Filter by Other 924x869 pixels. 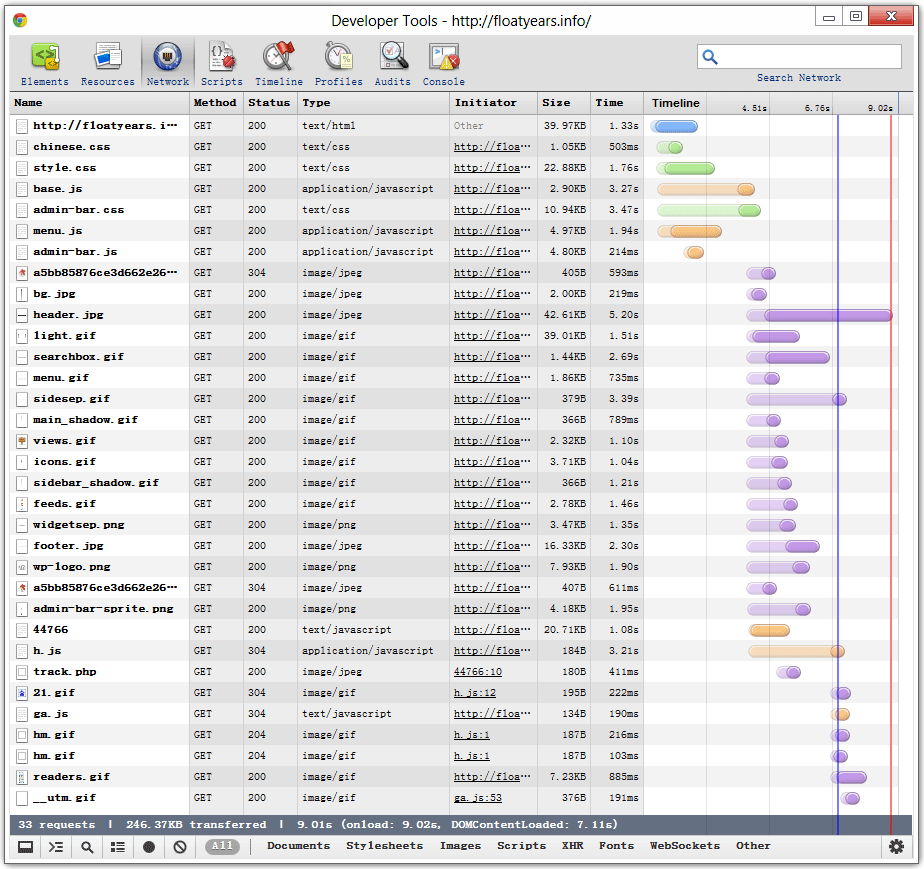pyautogui.click(x=753, y=845)
